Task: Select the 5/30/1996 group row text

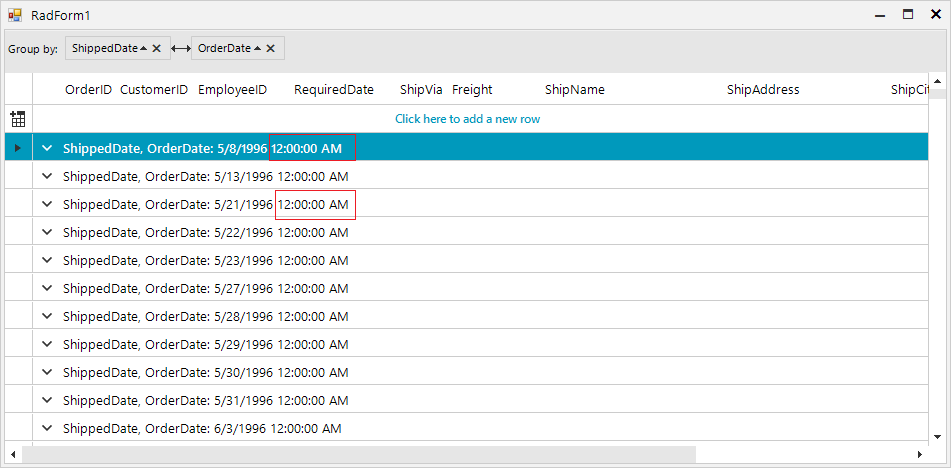Action: click(x=206, y=372)
